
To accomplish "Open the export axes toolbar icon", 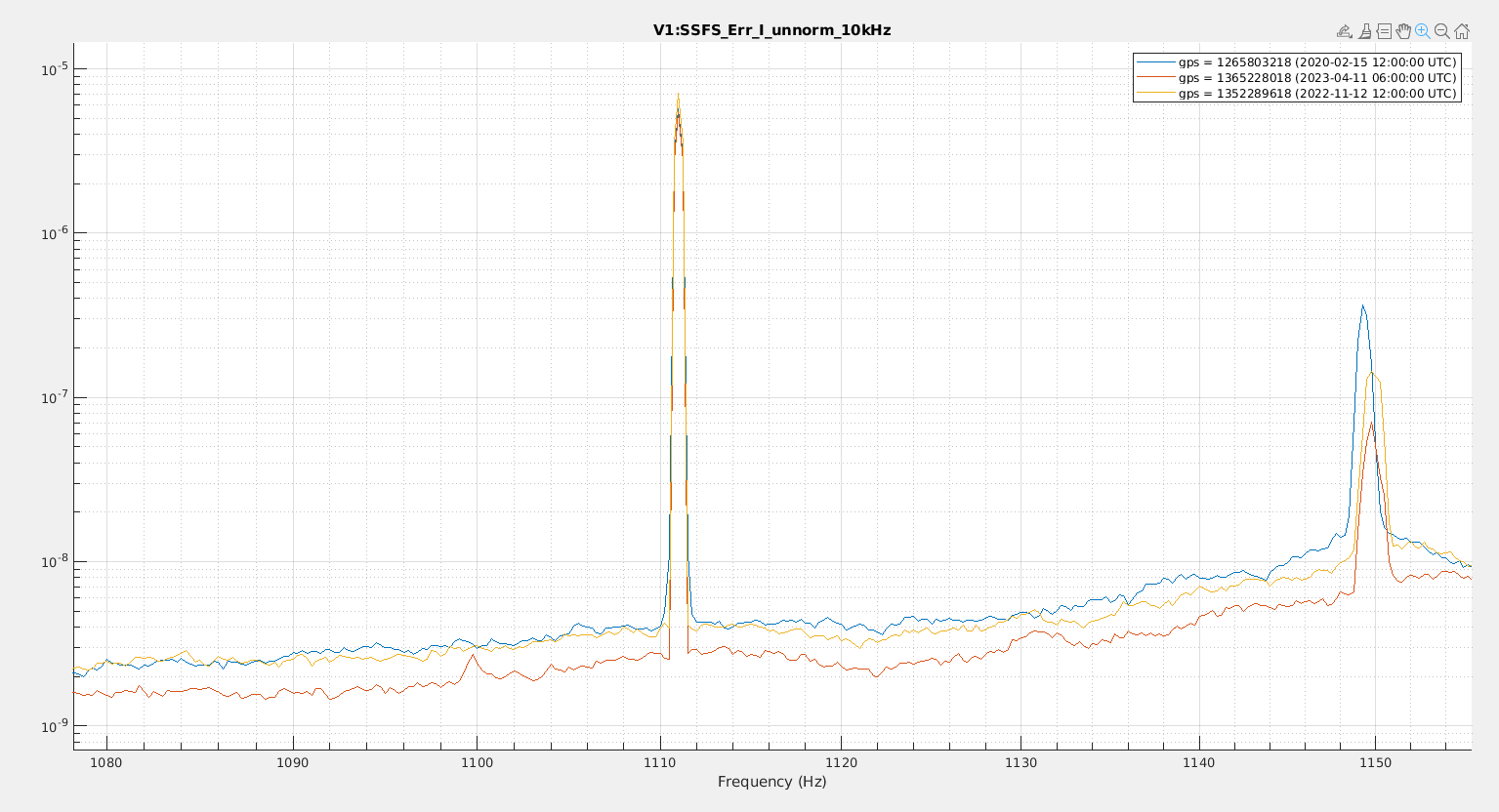I will (1345, 31).
